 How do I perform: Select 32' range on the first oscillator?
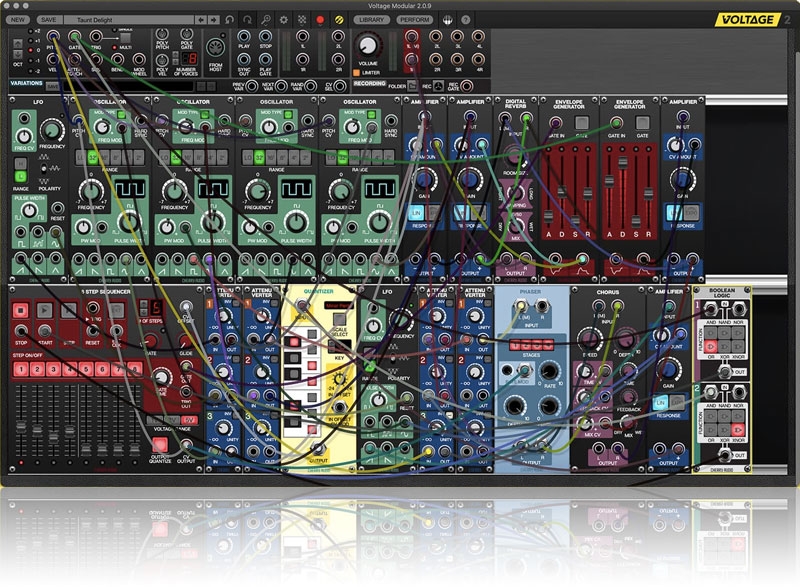(x=92, y=157)
